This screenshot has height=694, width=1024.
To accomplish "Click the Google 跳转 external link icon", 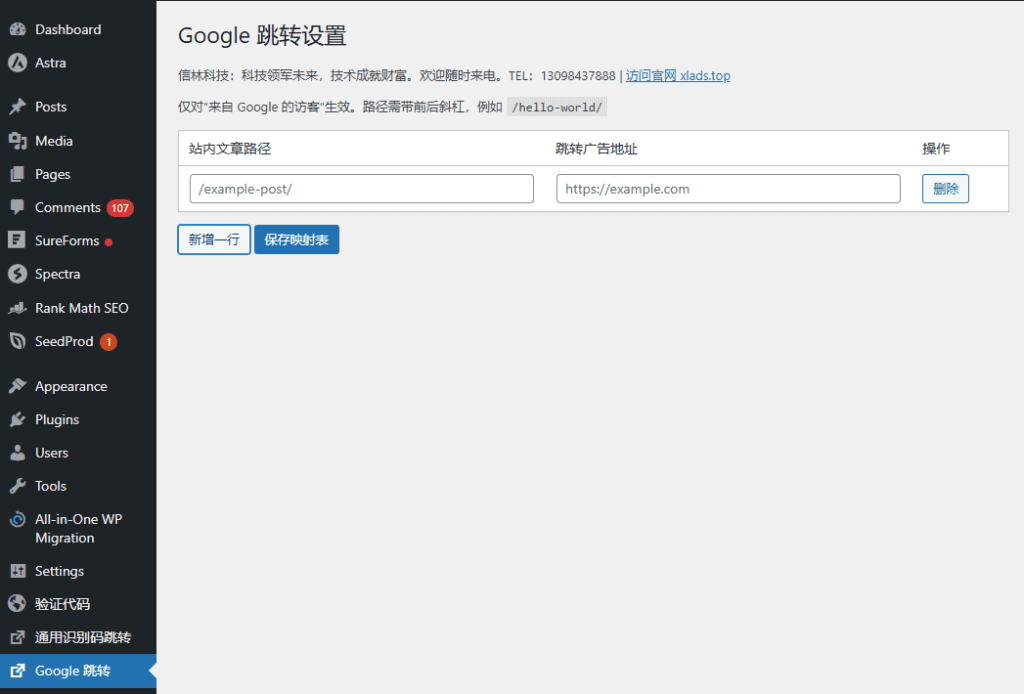I will 18,670.
